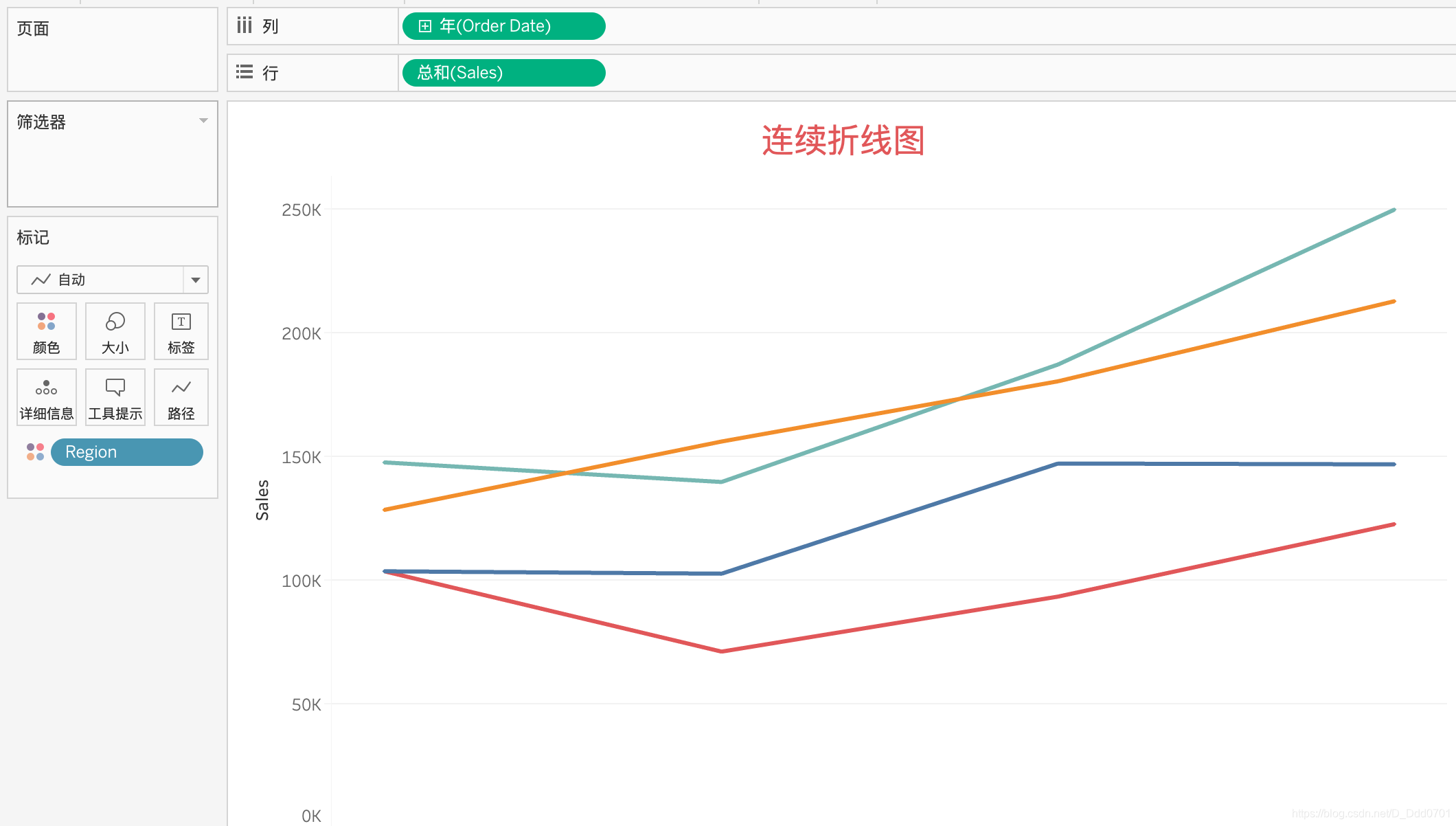Click the 50K axis tick label
This screenshot has width=1456, height=826.
[306, 705]
